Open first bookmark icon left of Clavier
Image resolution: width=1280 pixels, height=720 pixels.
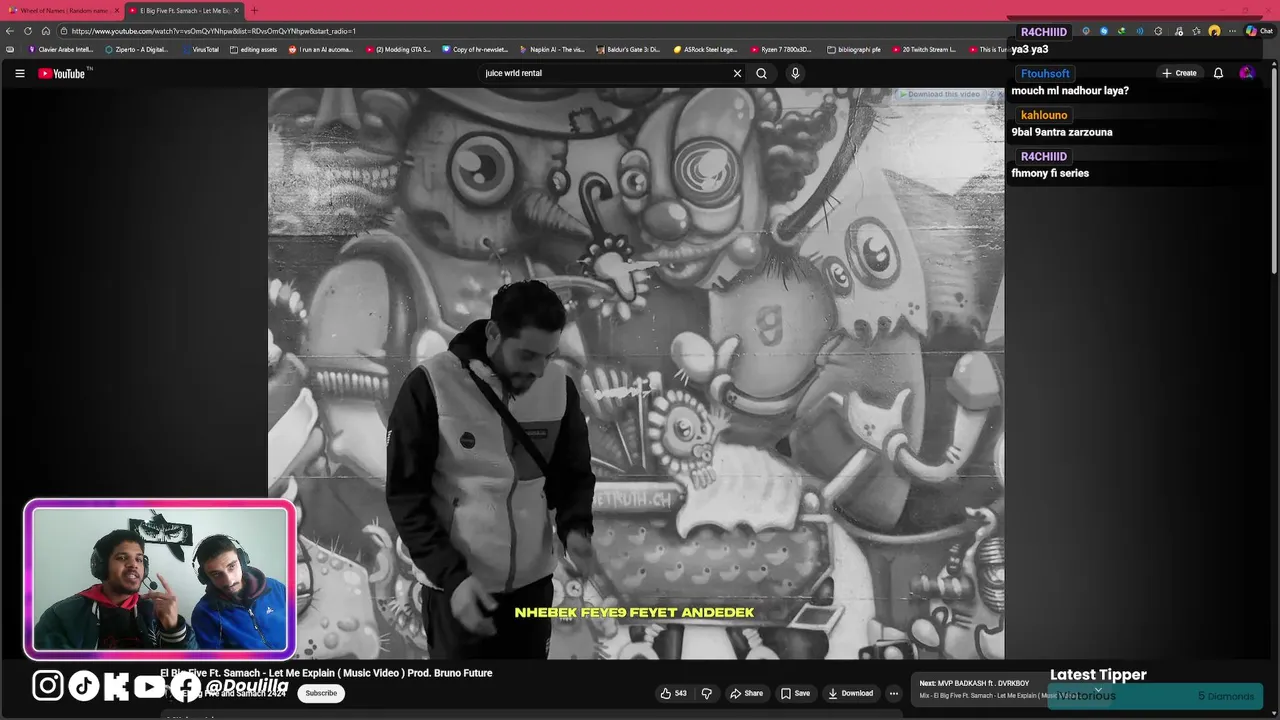tap(10, 49)
